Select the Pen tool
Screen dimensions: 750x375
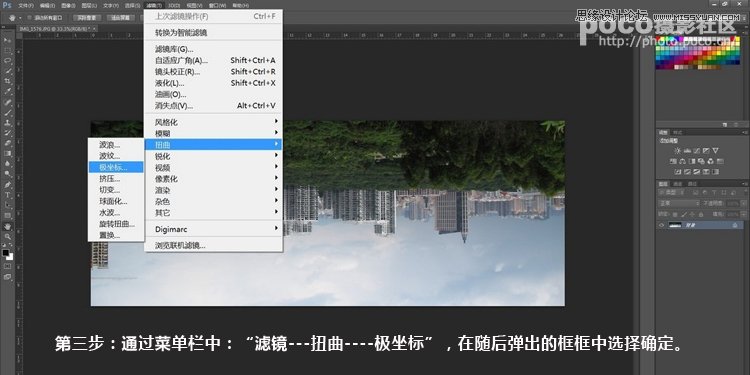[x=8, y=184]
